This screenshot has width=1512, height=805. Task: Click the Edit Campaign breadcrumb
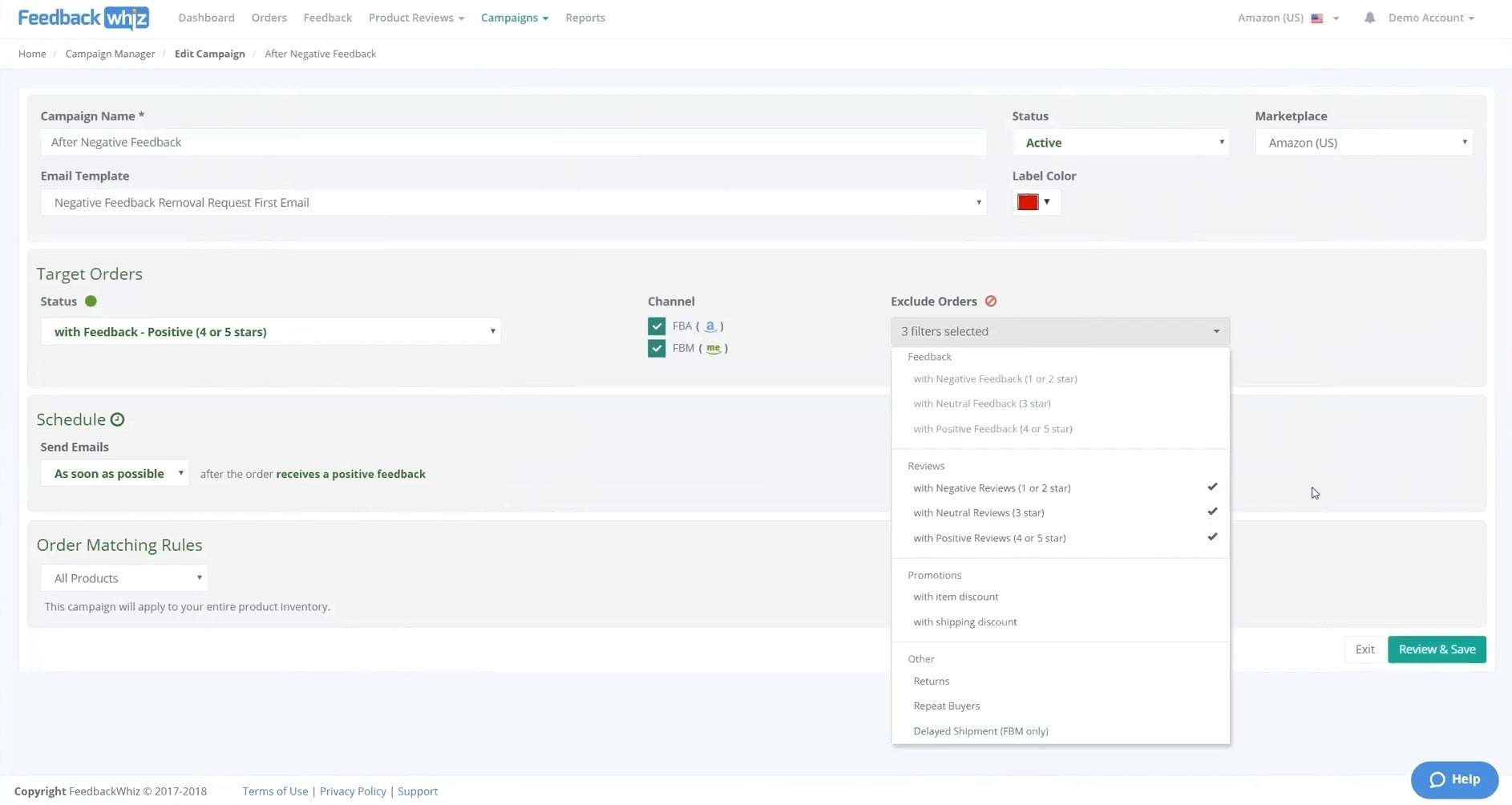[210, 54]
